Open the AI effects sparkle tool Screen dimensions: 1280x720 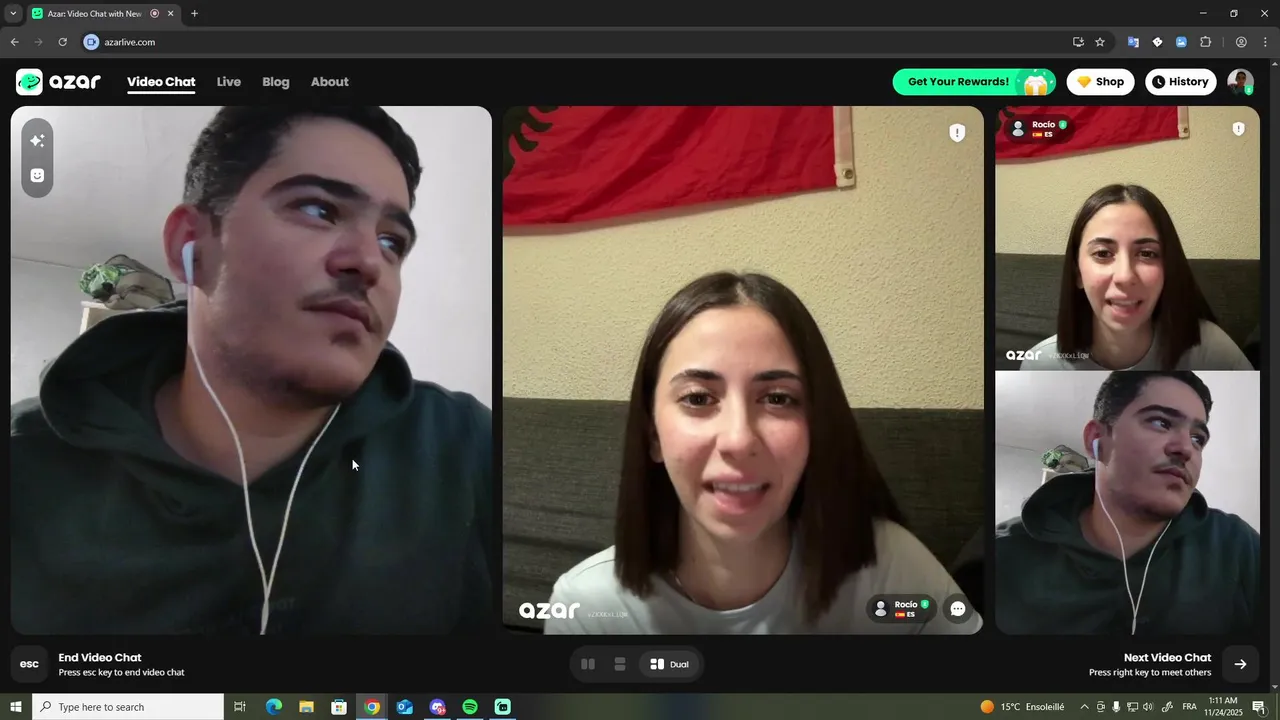coord(37,141)
